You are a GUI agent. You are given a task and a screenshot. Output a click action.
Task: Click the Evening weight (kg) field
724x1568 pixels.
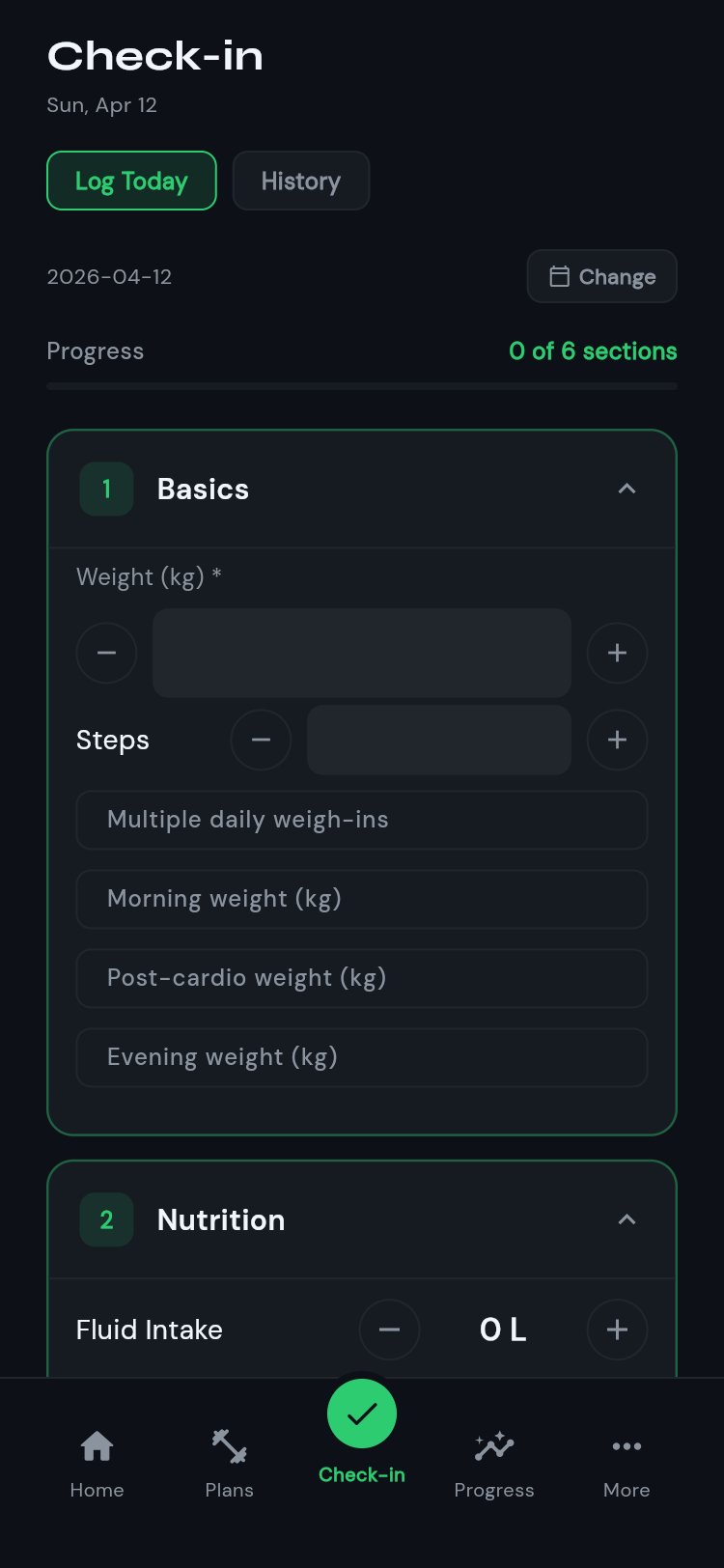[x=362, y=1057]
